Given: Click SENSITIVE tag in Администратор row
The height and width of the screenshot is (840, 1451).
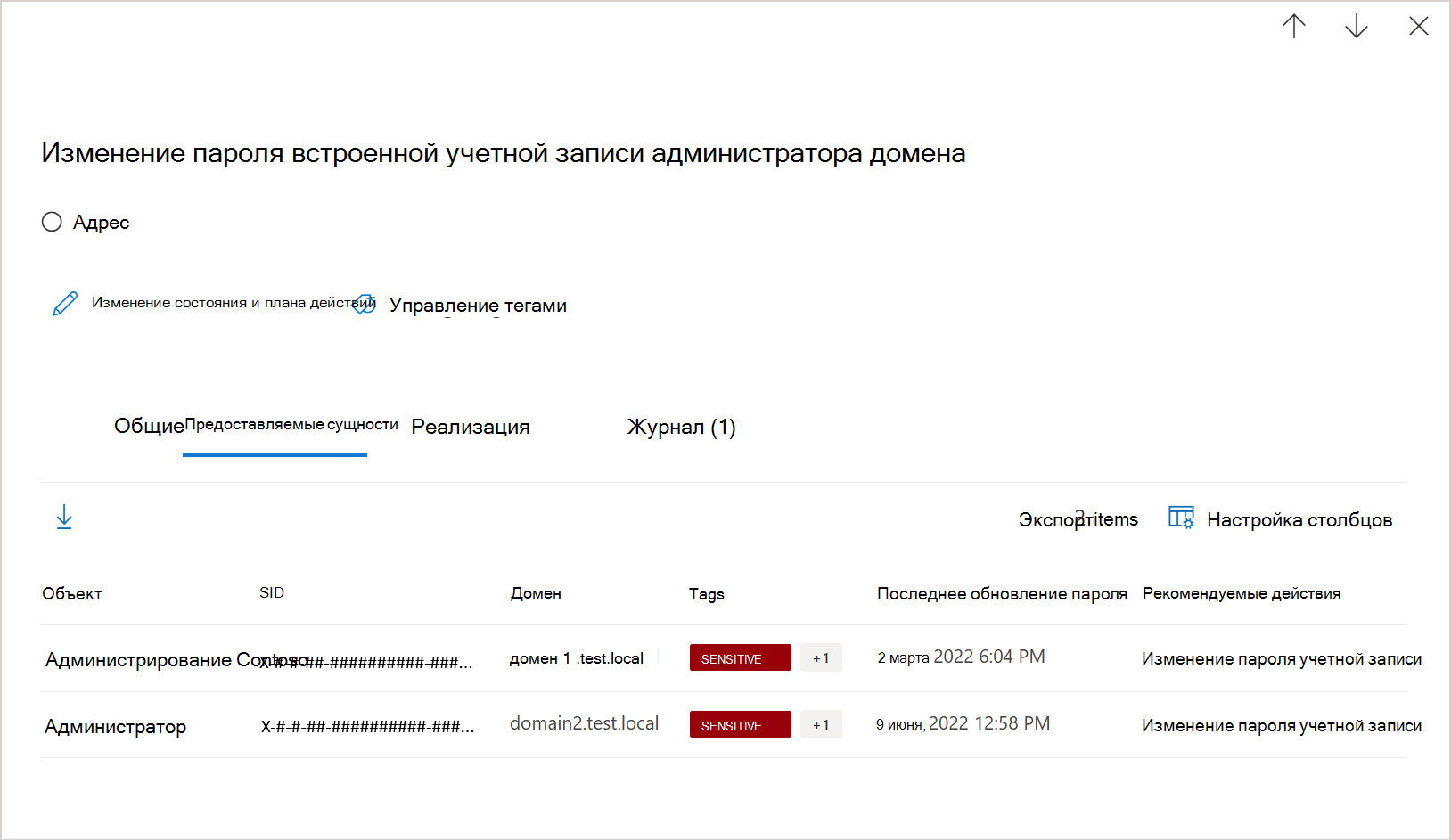Looking at the screenshot, I should (741, 724).
